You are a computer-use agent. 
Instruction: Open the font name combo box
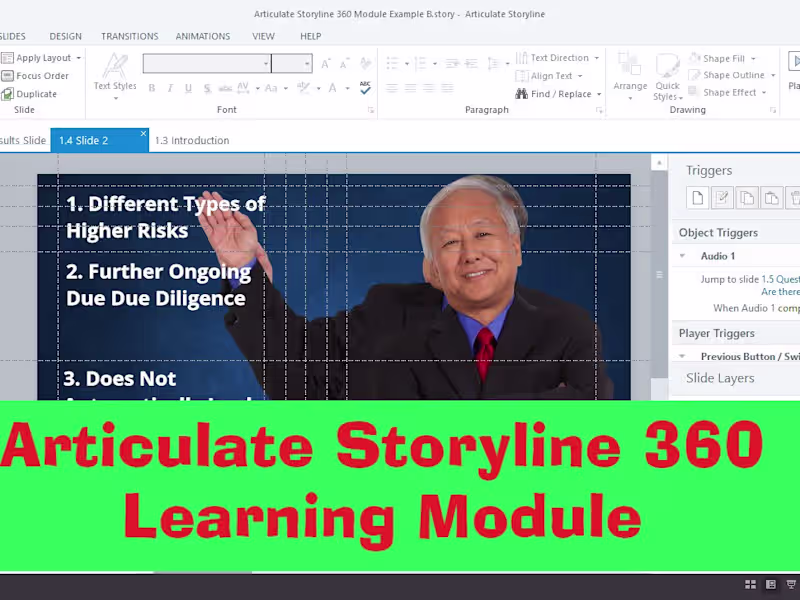coord(207,63)
